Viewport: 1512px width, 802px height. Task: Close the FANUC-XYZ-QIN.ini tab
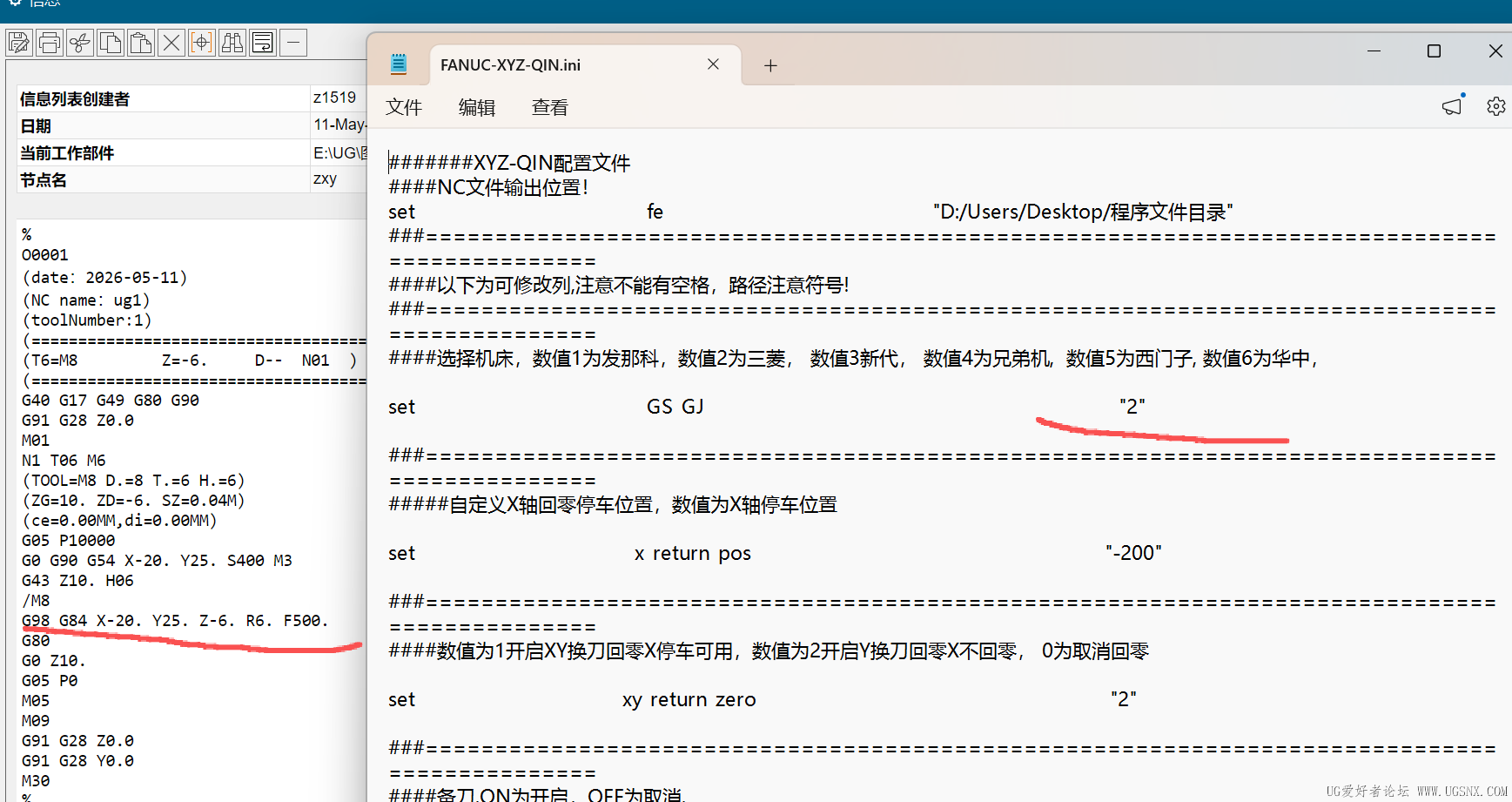tap(713, 64)
